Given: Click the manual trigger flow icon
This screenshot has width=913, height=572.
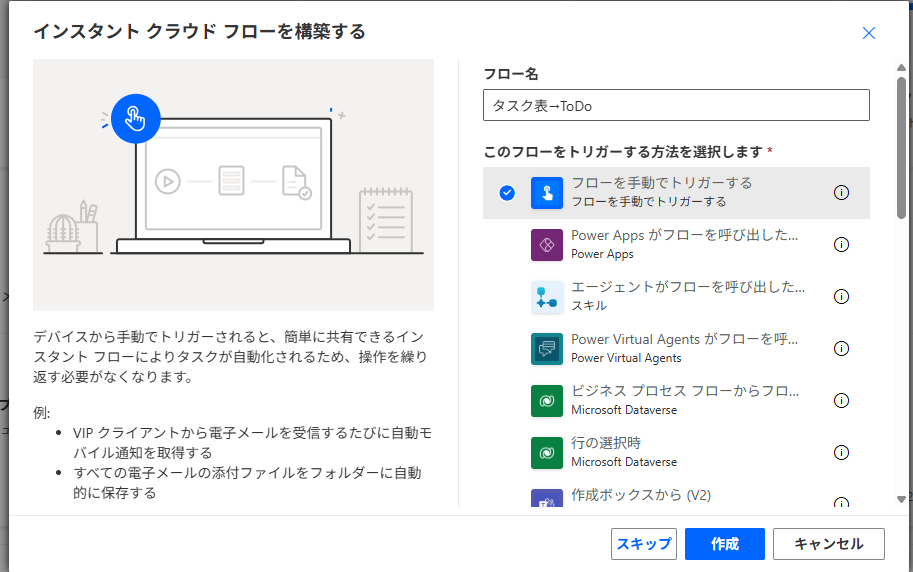Looking at the screenshot, I should pos(547,193).
